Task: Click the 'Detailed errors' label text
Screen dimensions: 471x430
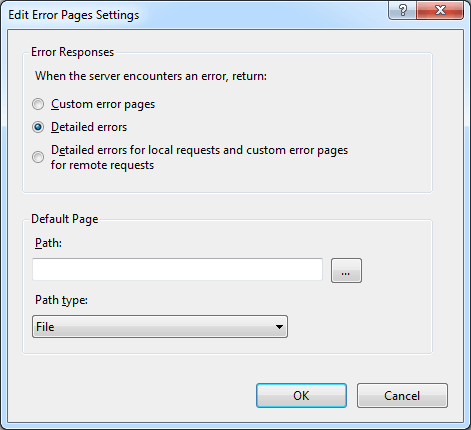Action: [89, 127]
